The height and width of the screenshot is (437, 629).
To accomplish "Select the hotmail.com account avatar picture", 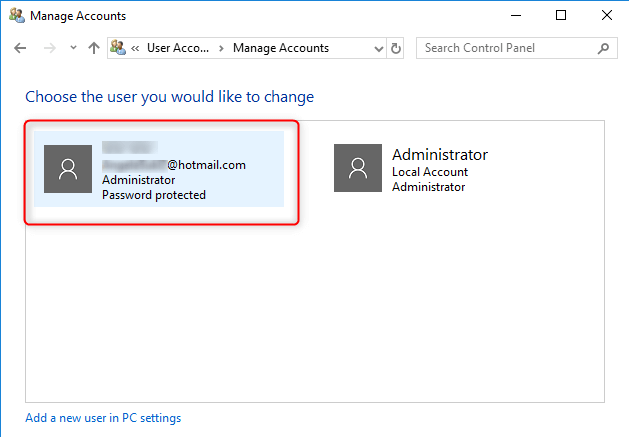I will [68, 169].
